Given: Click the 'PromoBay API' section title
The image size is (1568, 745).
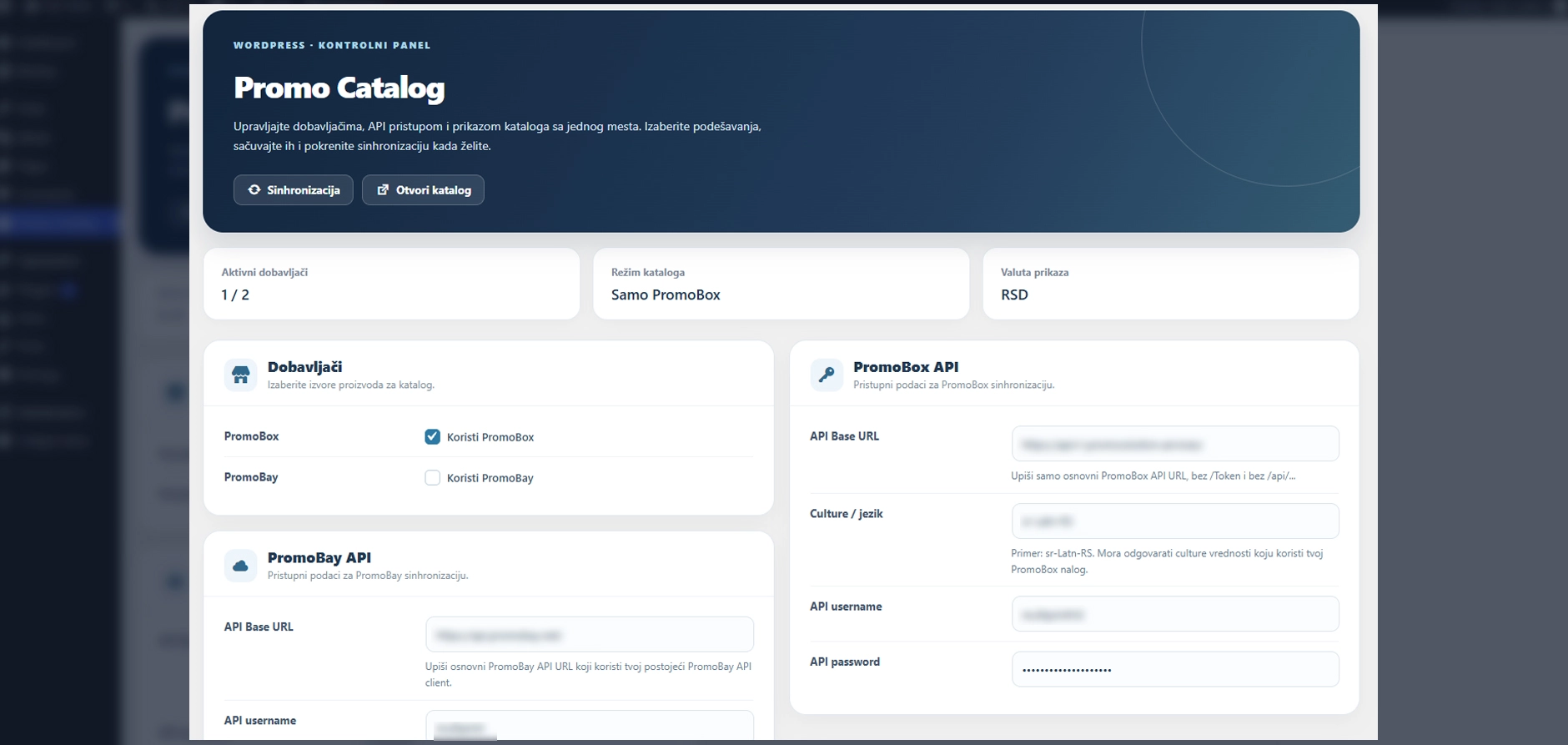Looking at the screenshot, I should coord(319,557).
